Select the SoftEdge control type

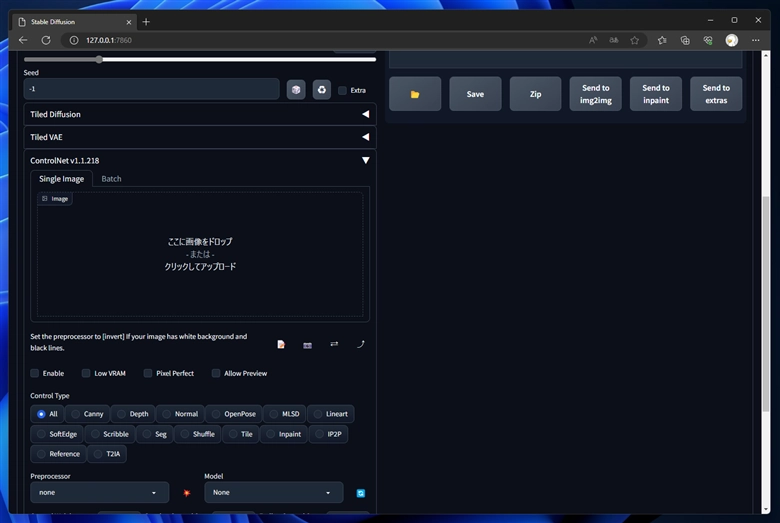[x=57, y=434]
